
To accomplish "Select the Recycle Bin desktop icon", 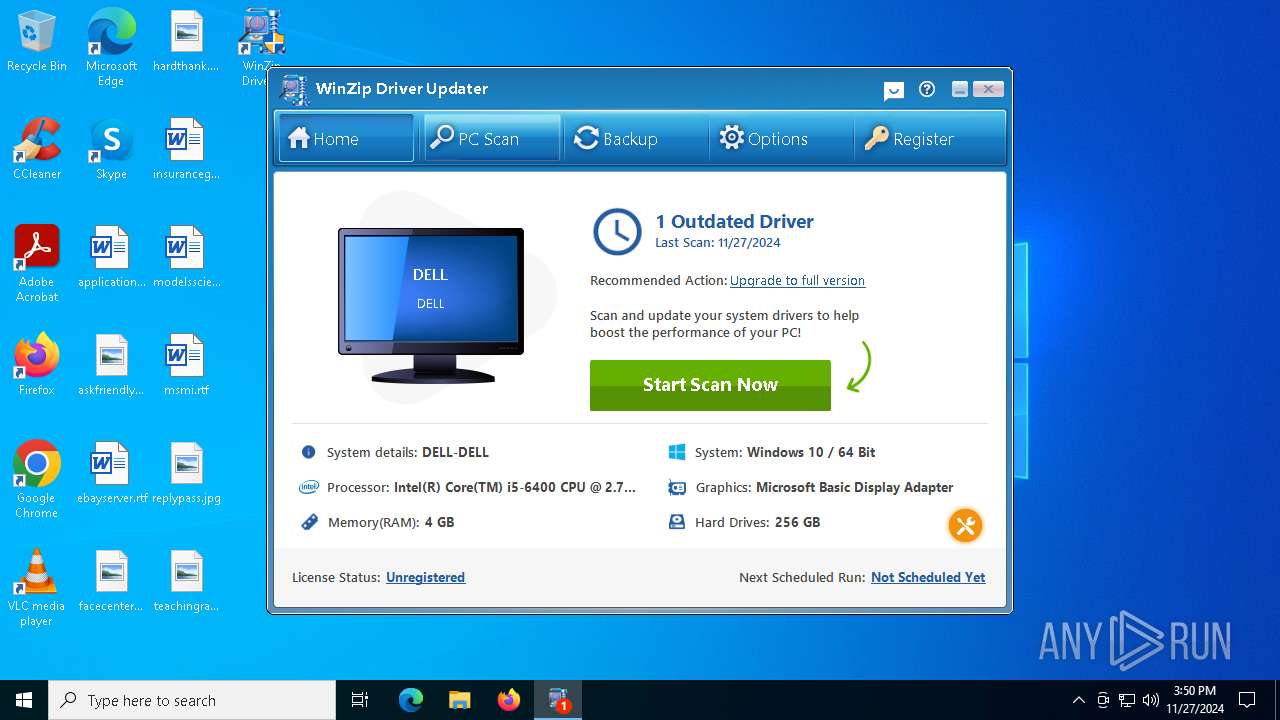I will (x=37, y=42).
